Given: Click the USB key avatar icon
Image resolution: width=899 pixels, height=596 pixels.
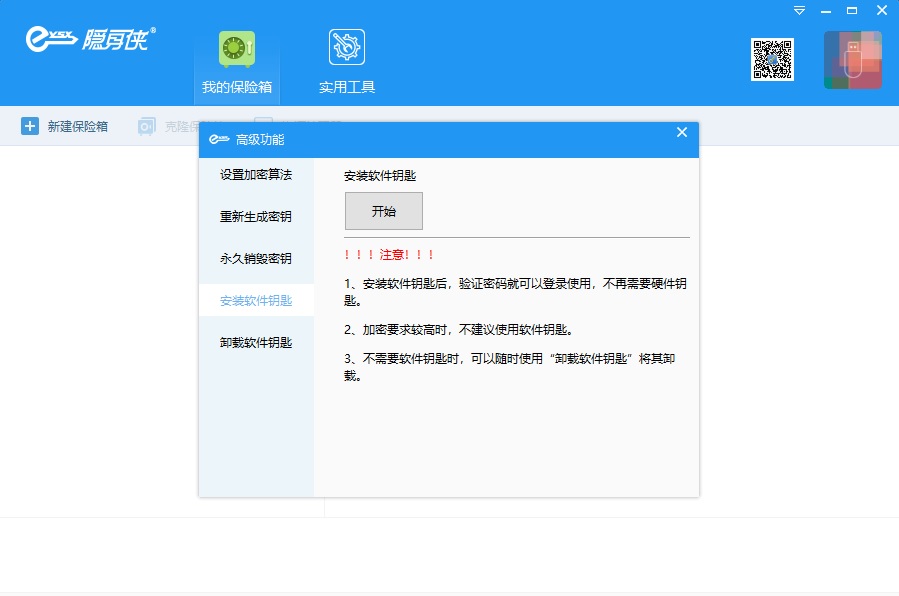Looking at the screenshot, I should click(x=852, y=60).
